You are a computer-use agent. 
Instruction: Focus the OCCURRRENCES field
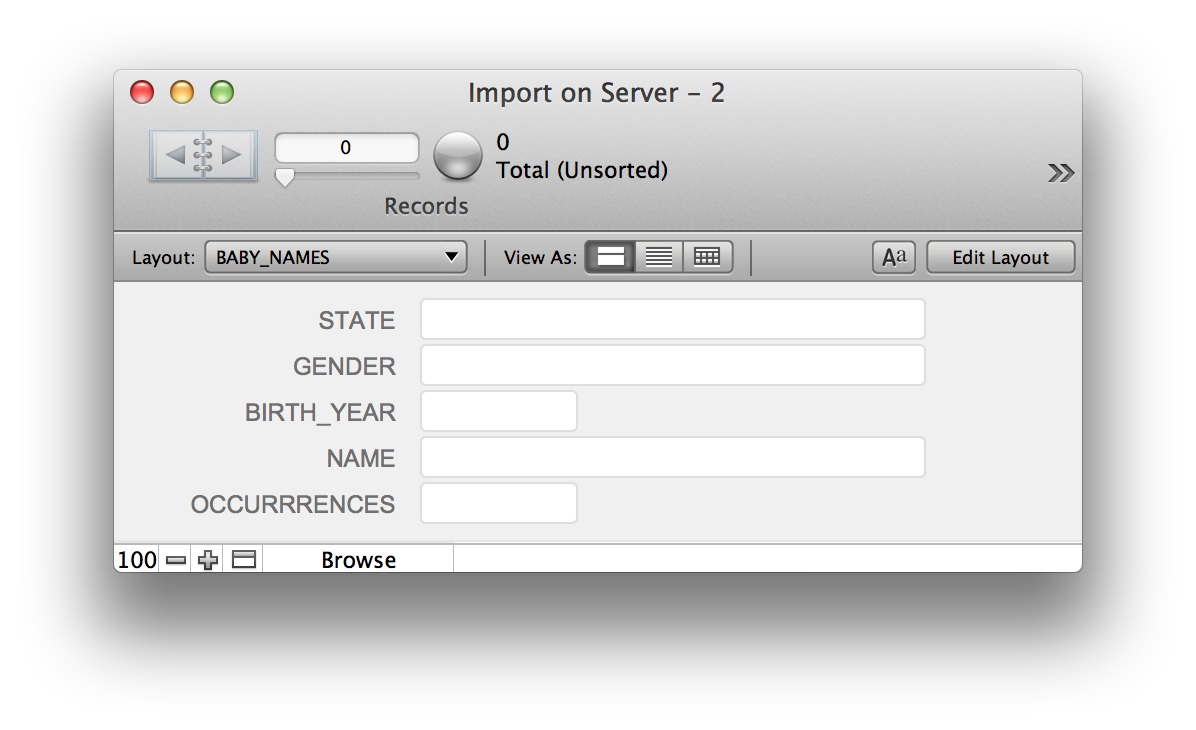pos(499,504)
